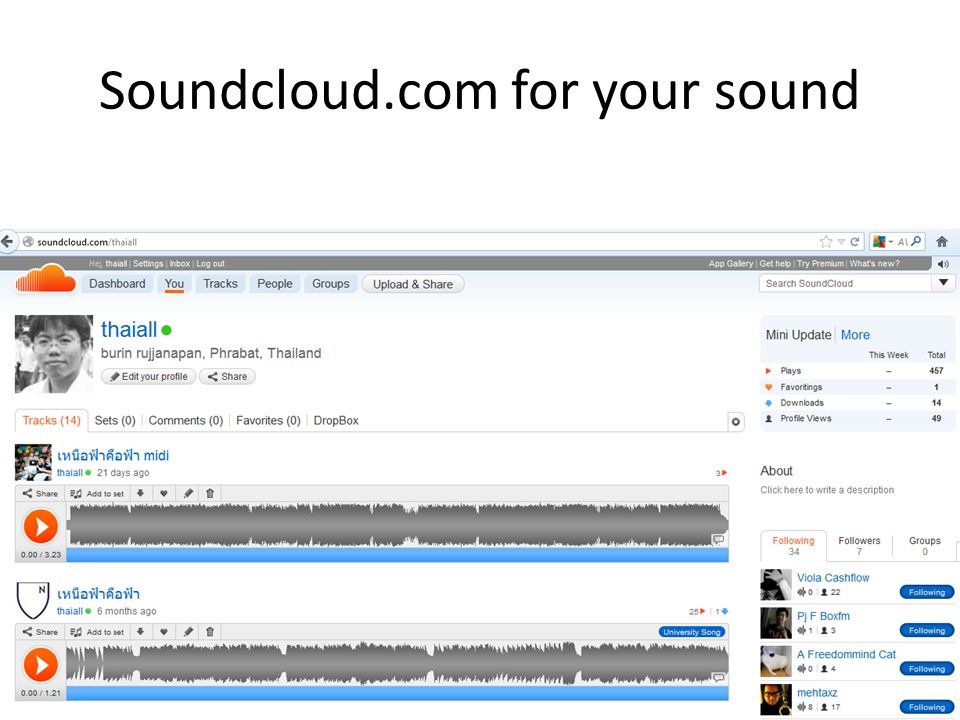Open the DropBox tab
The height and width of the screenshot is (720, 960).
click(336, 421)
